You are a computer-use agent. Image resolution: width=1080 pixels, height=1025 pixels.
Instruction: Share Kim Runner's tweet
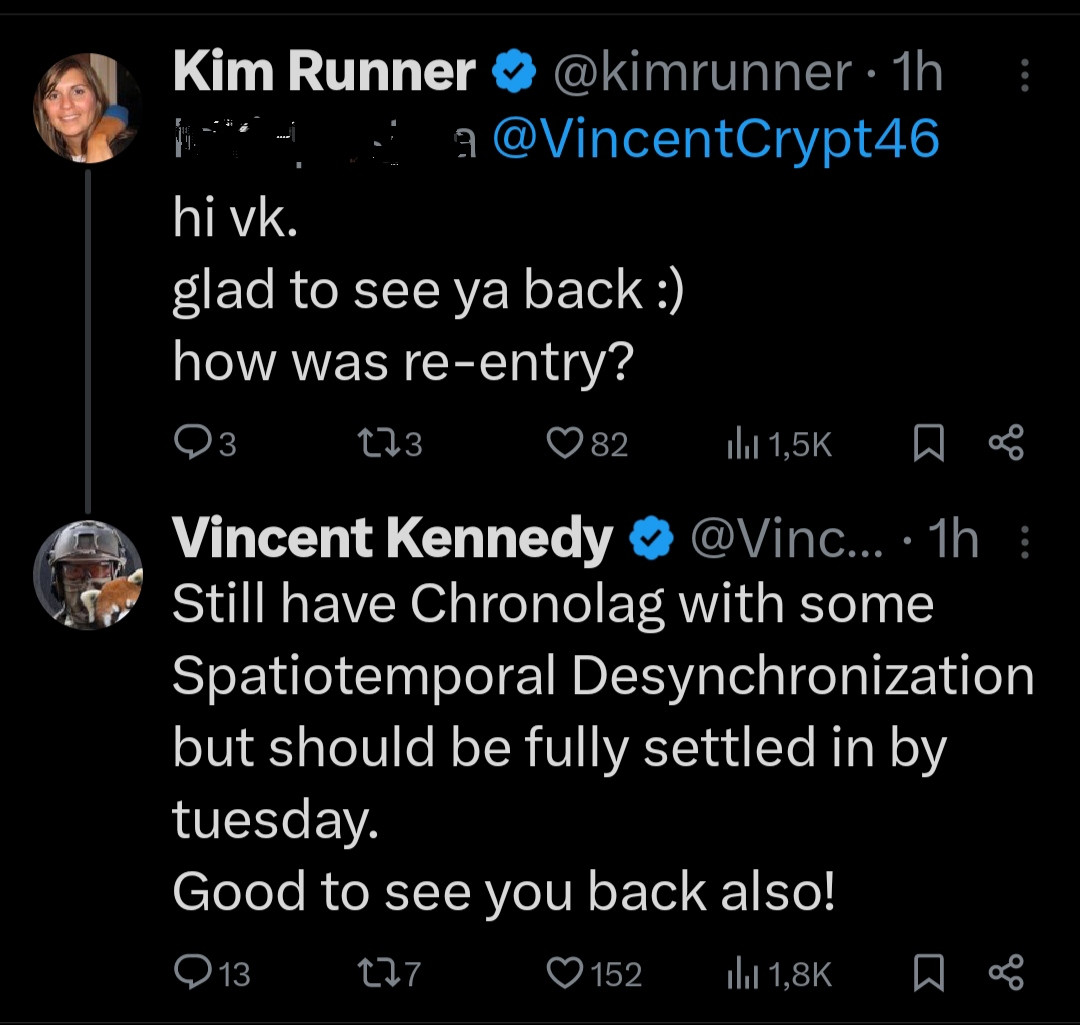tap(1005, 444)
